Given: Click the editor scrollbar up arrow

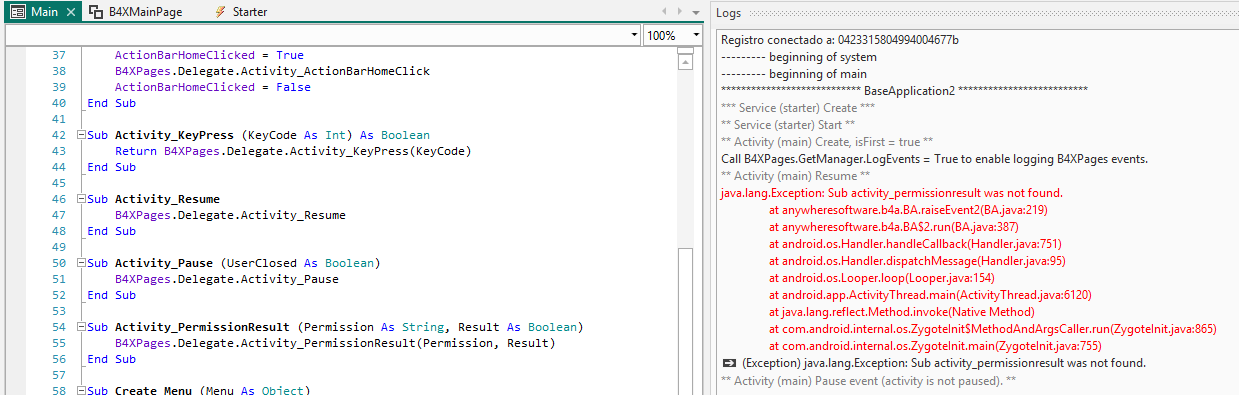Looking at the screenshot, I should point(685,63).
